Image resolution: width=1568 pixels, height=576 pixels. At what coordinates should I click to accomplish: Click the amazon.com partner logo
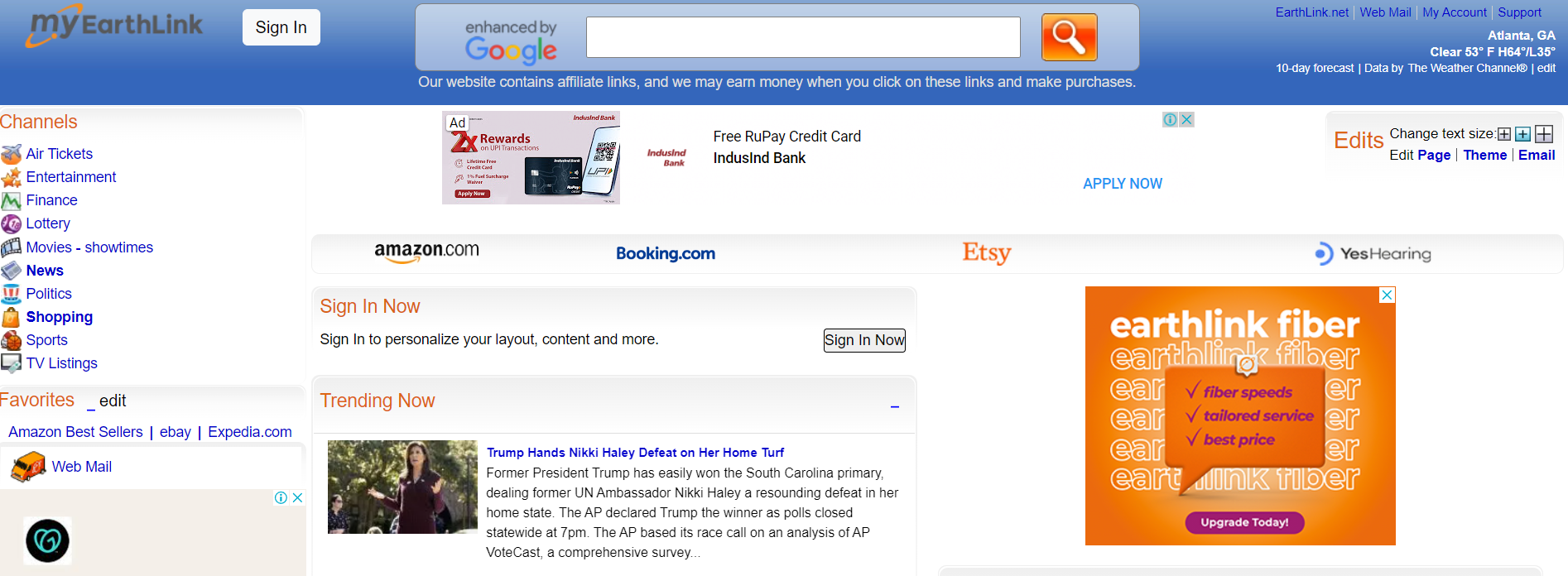coord(426,252)
